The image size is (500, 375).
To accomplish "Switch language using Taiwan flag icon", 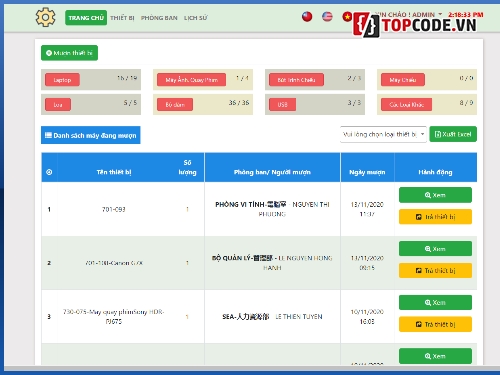I will pyautogui.click(x=307, y=16).
